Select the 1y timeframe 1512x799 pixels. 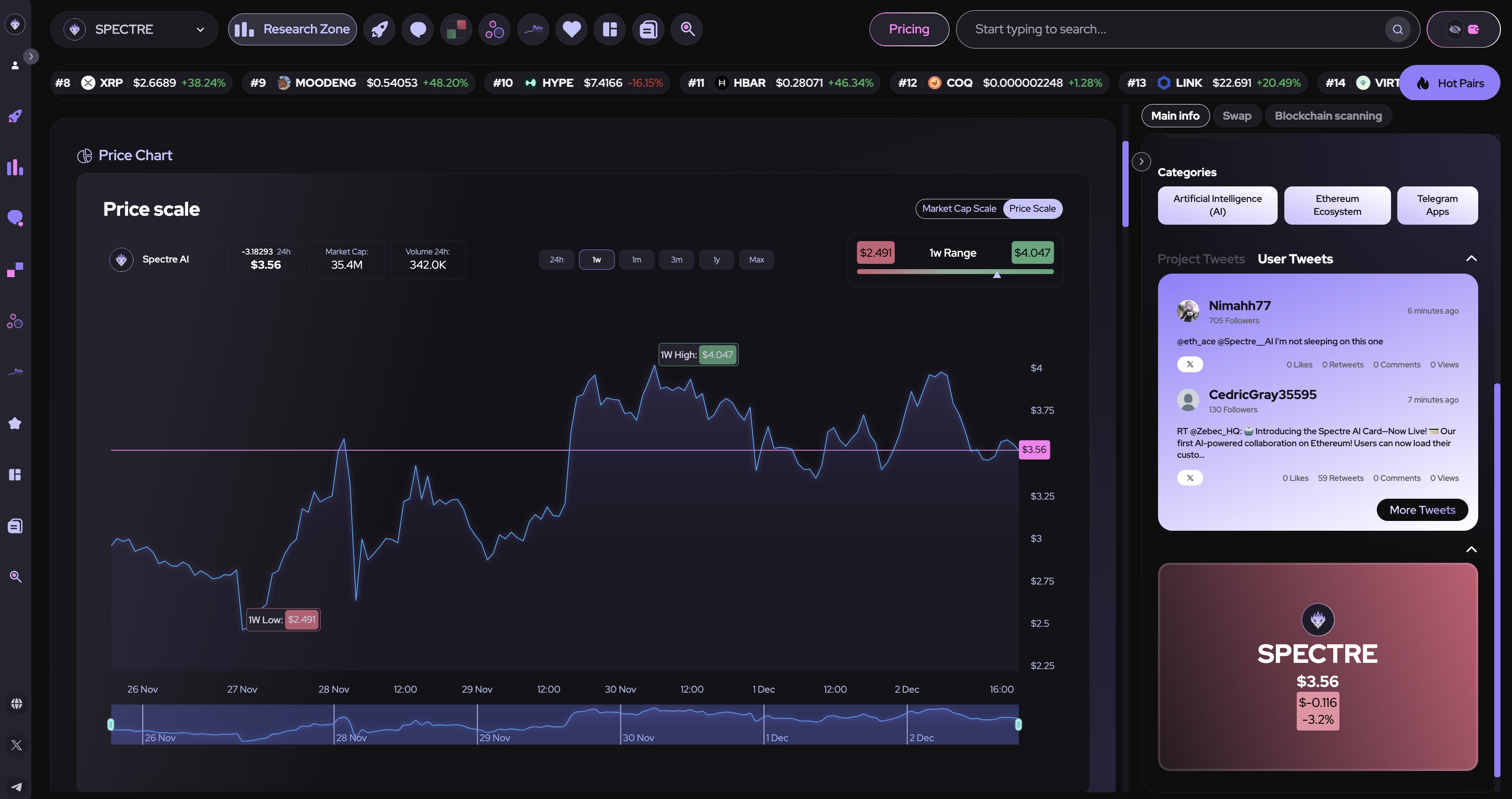click(717, 259)
